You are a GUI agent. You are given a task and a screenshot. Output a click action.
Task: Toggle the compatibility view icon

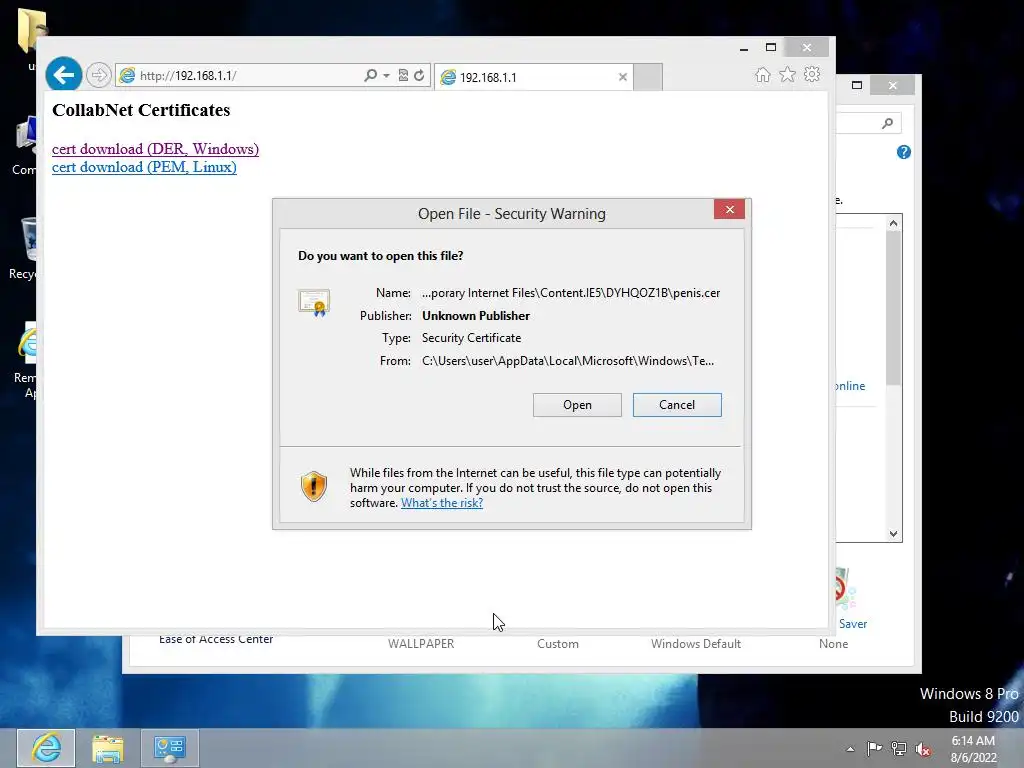point(403,75)
